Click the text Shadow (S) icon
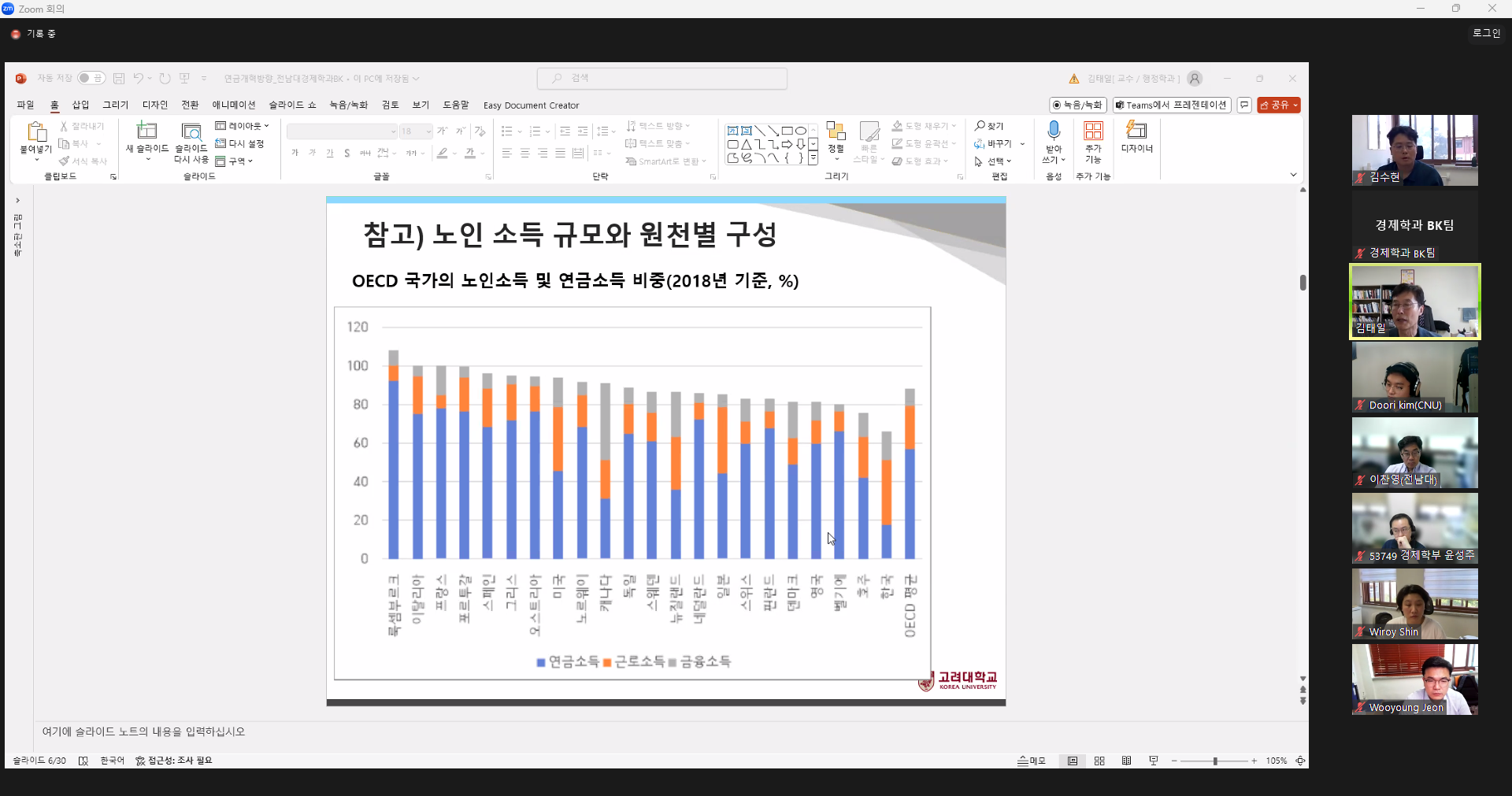The image size is (1512, 796). tap(347, 153)
